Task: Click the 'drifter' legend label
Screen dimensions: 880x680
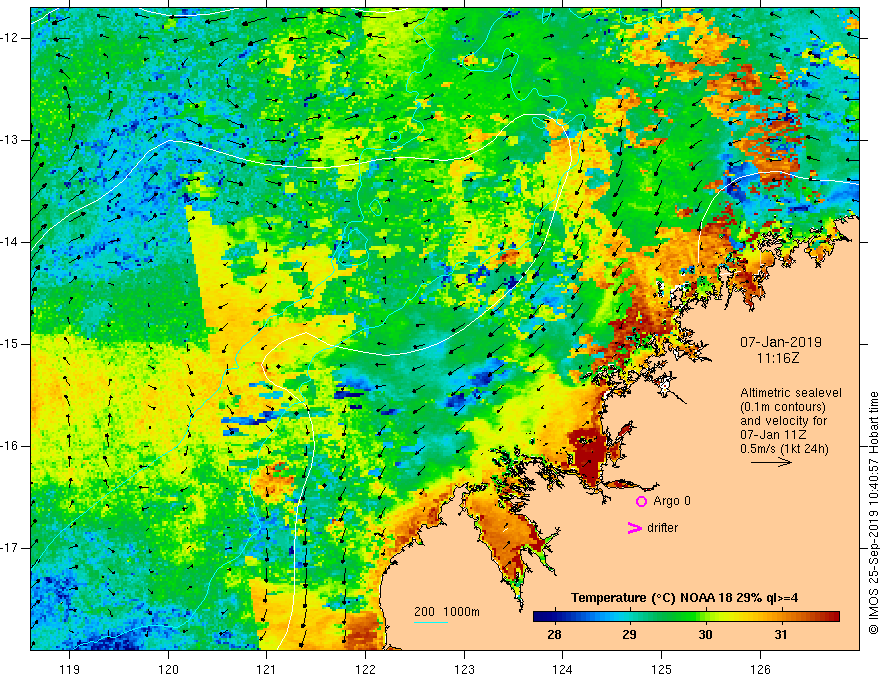Action: pyautogui.click(x=662, y=528)
